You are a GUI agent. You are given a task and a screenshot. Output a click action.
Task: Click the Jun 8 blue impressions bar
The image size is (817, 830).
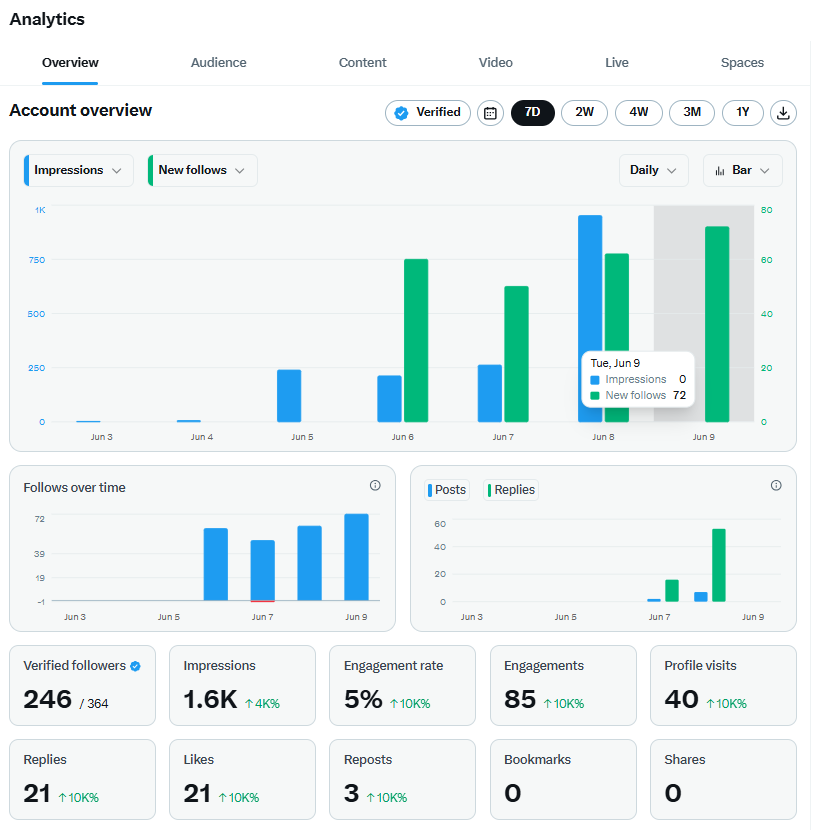(590, 318)
